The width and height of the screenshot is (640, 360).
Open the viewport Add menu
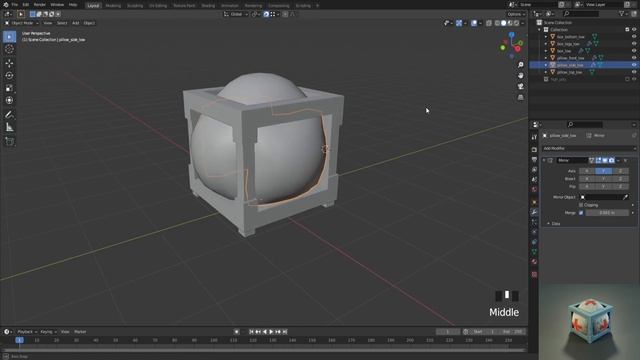pos(76,23)
